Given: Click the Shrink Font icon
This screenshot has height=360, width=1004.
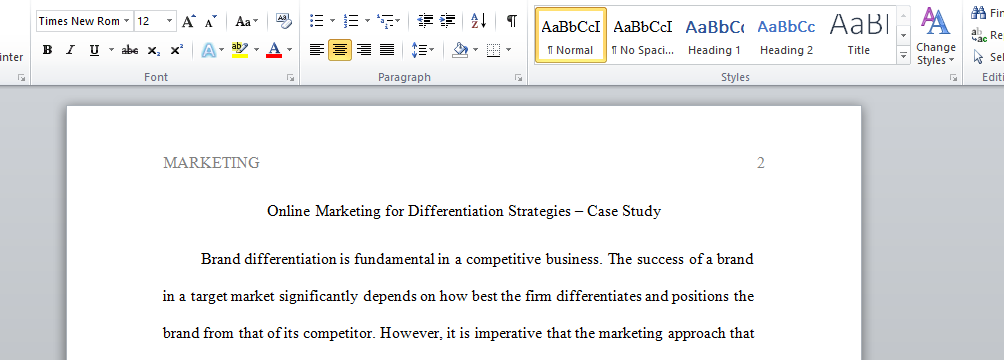Looking at the screenshot, I should click(211, 21).
